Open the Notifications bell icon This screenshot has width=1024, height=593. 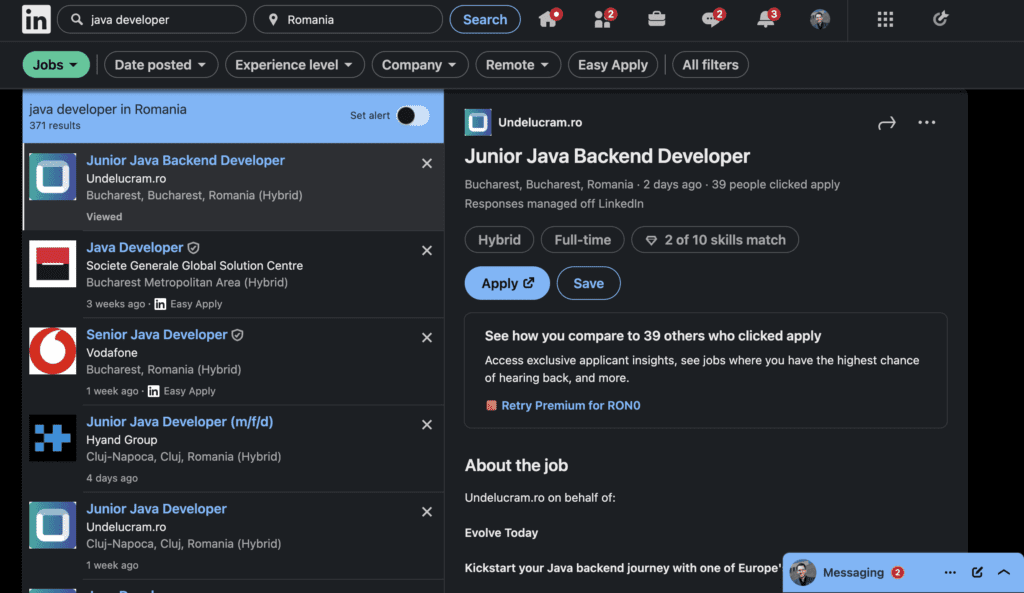767,18
